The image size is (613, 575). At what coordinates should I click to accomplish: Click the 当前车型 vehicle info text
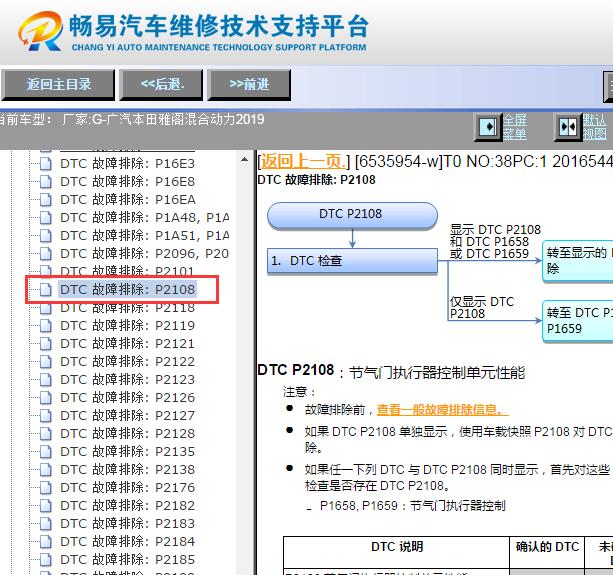[132, 119]
